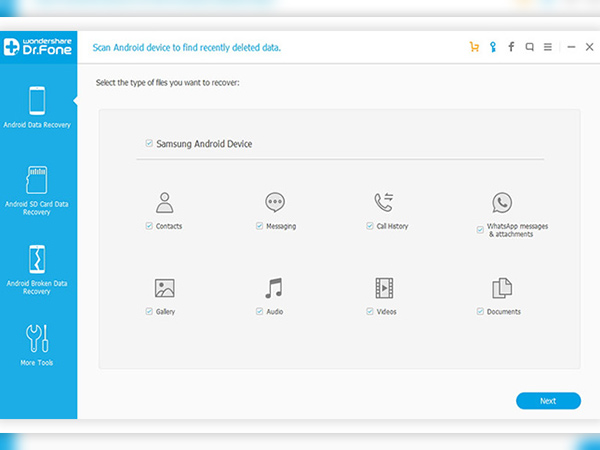The height and width of the screenshot is (450, 600).
Task: Uncheck the Contacts checkbox
Action: 149,227
